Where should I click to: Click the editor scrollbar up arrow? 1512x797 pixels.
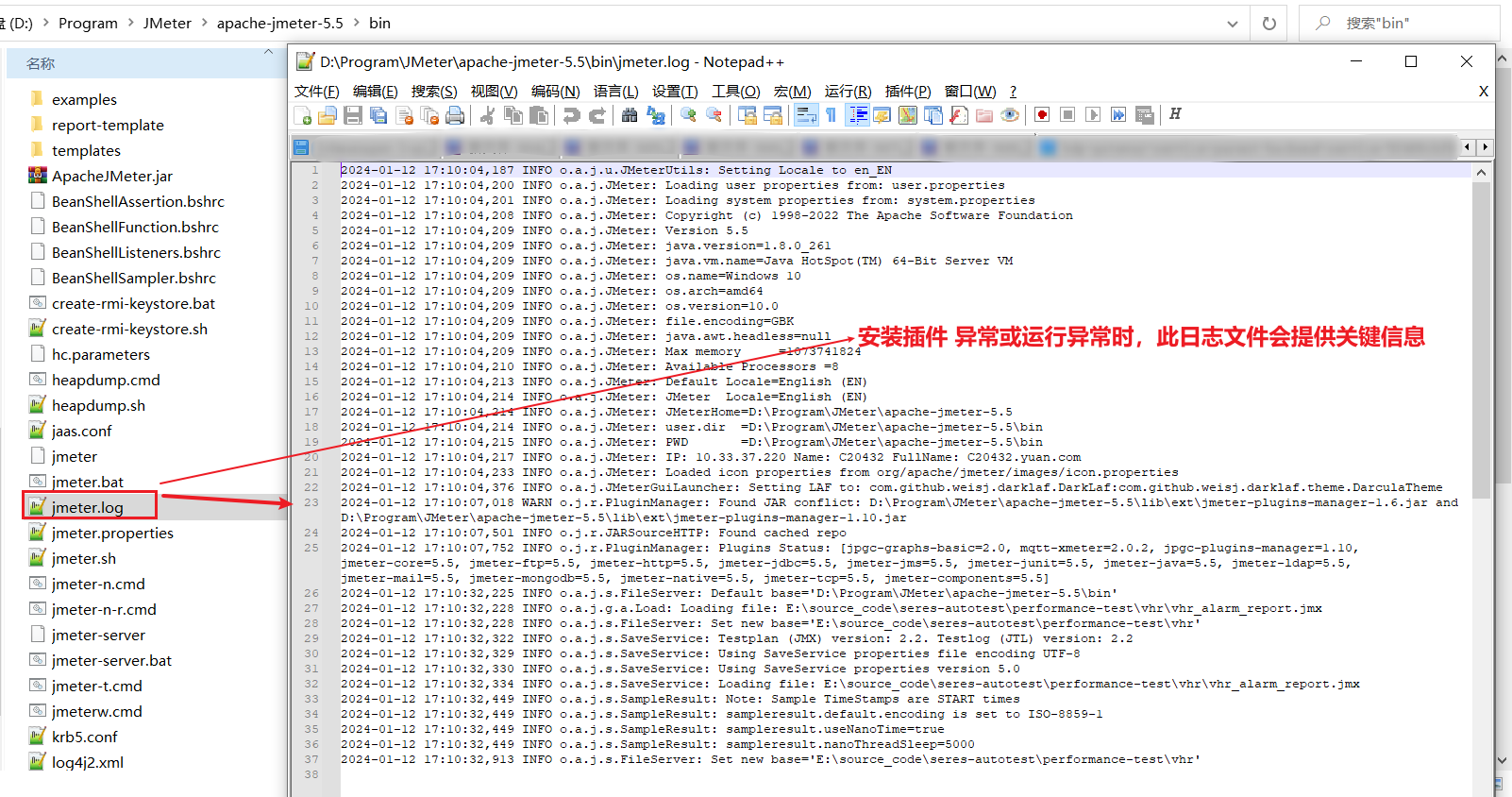point(1481,172)
